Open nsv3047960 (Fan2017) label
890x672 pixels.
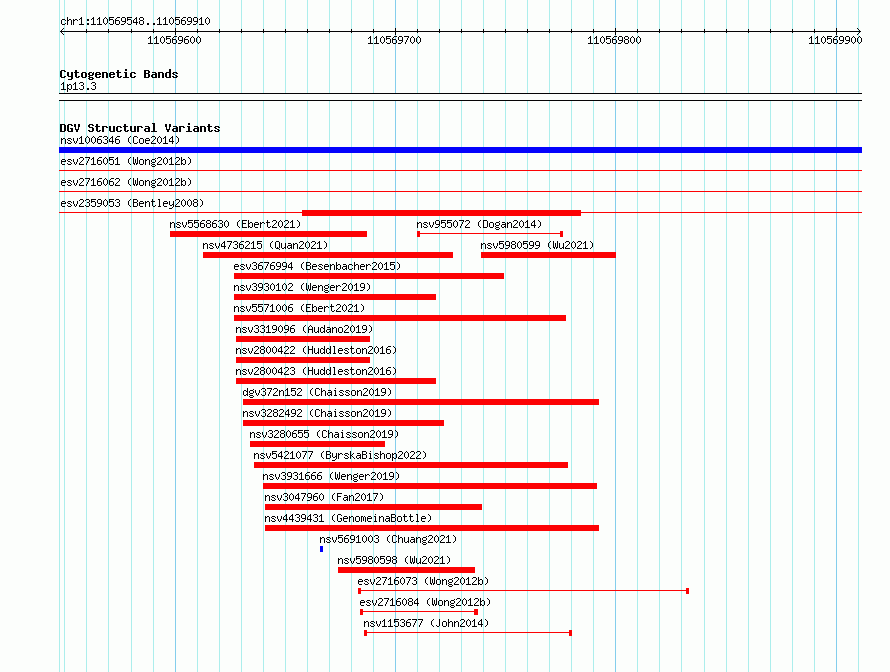324,497
